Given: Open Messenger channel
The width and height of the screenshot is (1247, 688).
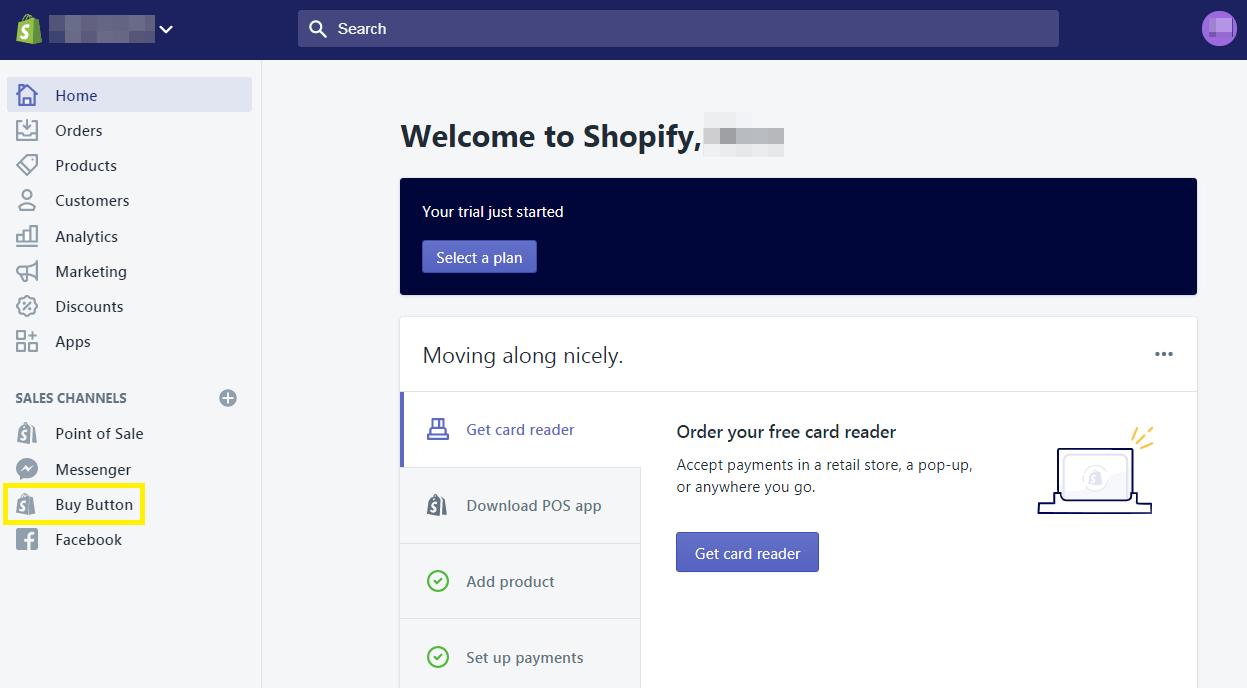Looking at the screenshot, I should click(x=93, y=470).
